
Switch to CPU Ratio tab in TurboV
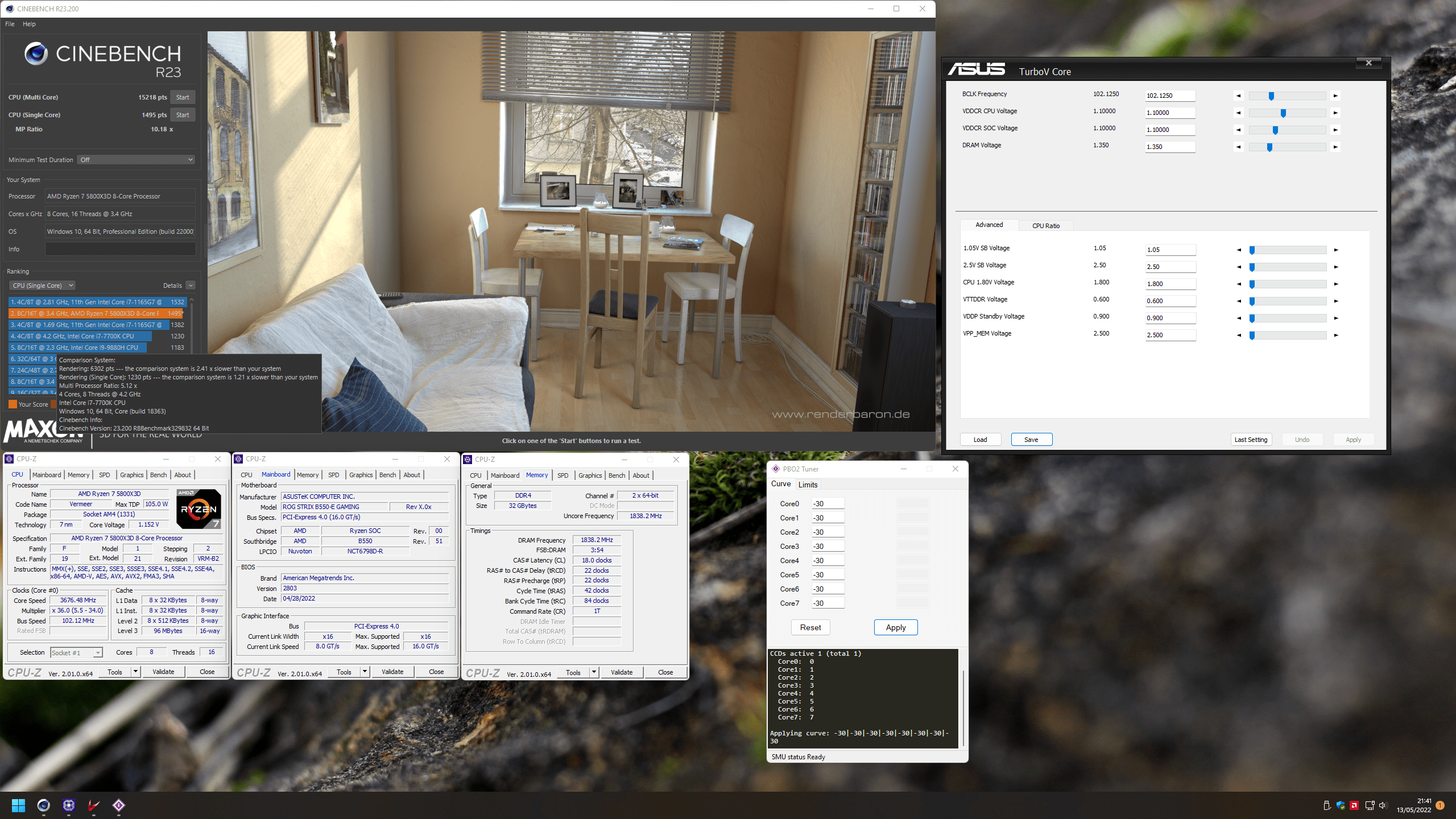coord(1045,226)
